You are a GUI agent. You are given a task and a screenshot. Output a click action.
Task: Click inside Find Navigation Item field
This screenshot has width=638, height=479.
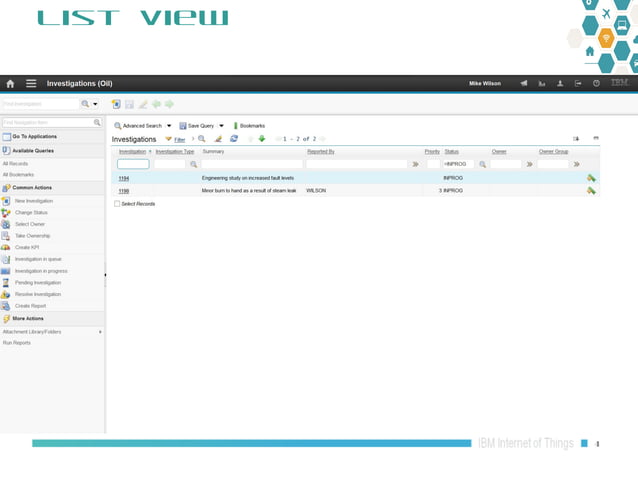pyautogui.click(x=48, y=122)
